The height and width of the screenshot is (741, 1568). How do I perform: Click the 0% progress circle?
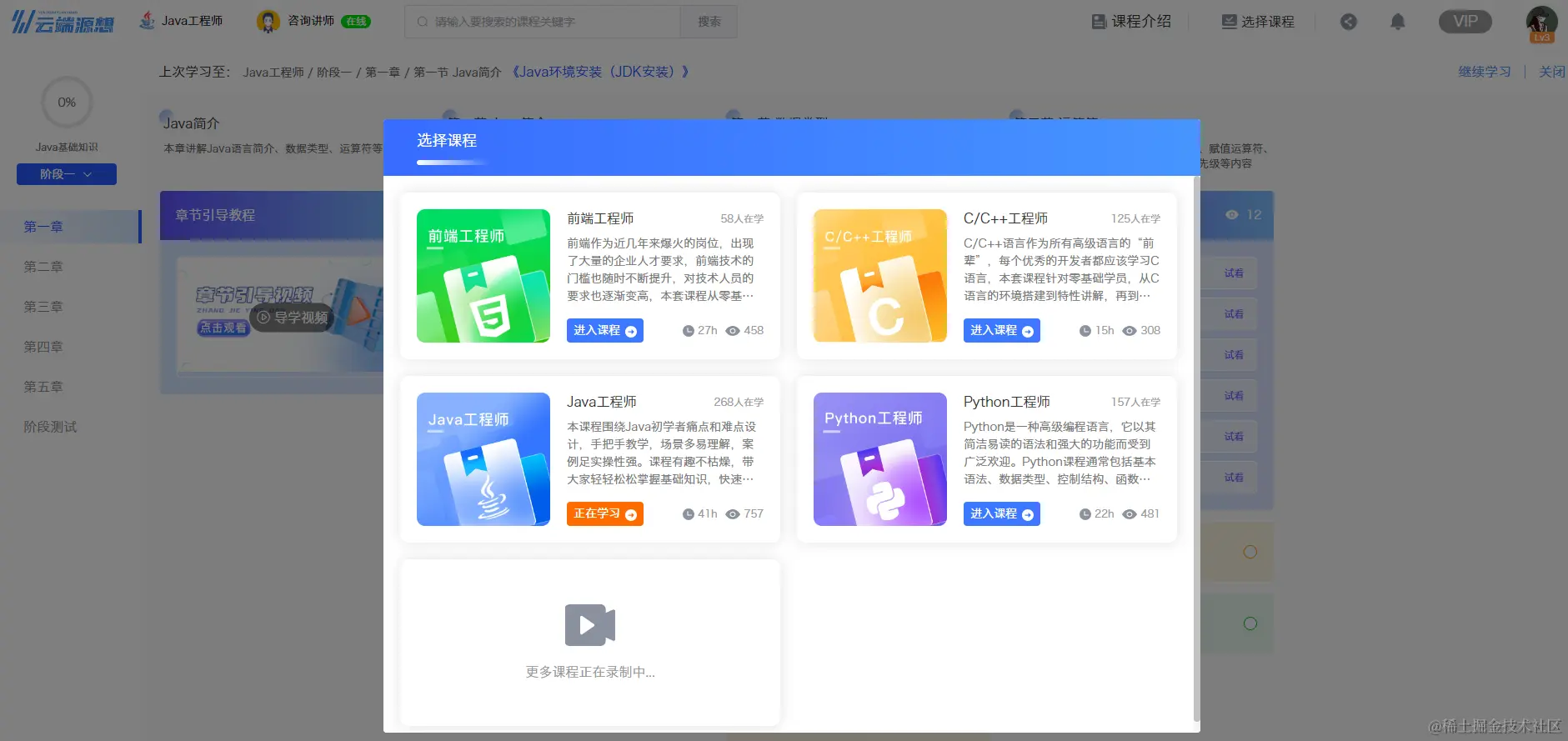click(x=67, y=103)
